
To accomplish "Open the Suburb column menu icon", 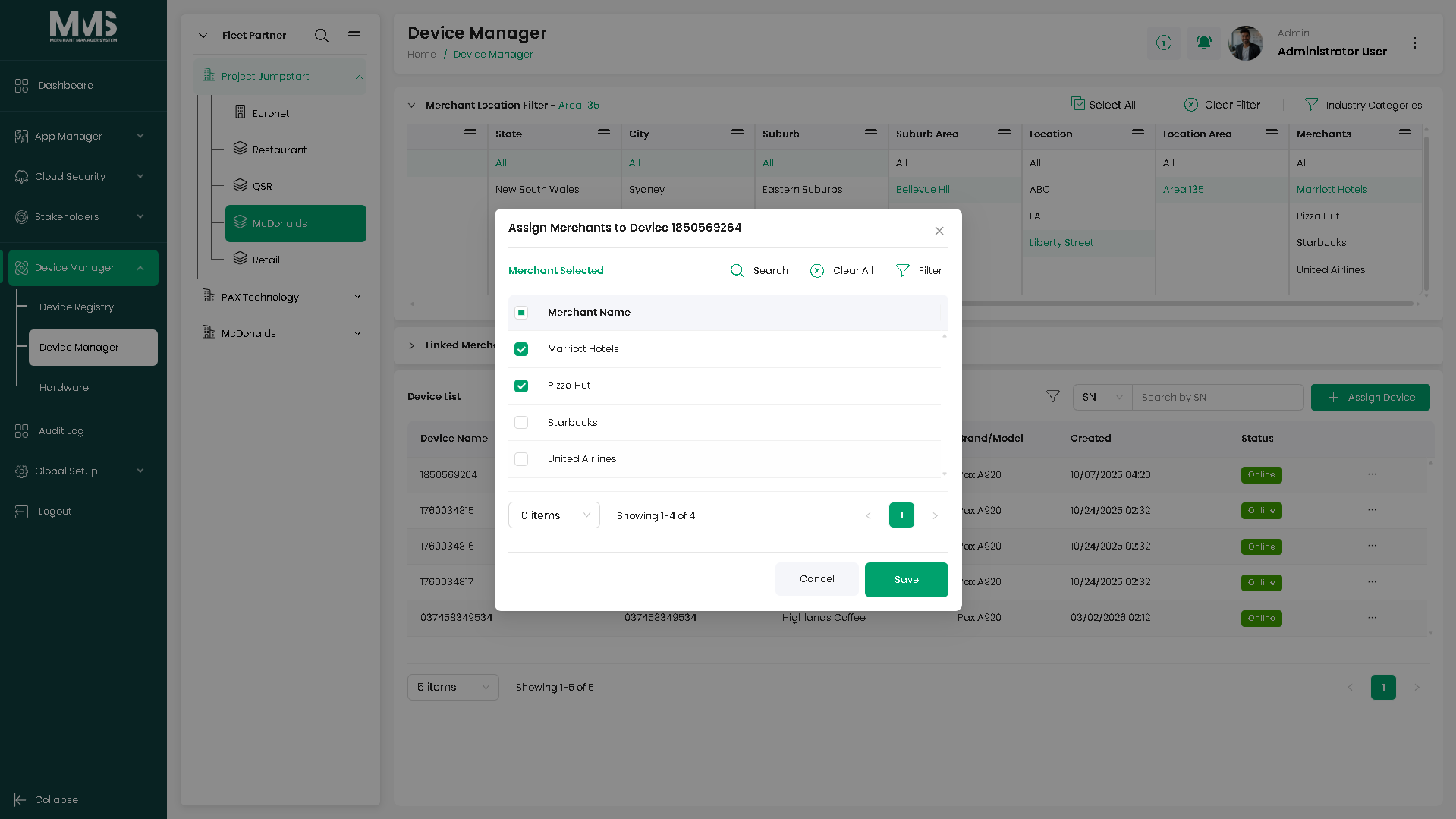I will pos(871,134).
